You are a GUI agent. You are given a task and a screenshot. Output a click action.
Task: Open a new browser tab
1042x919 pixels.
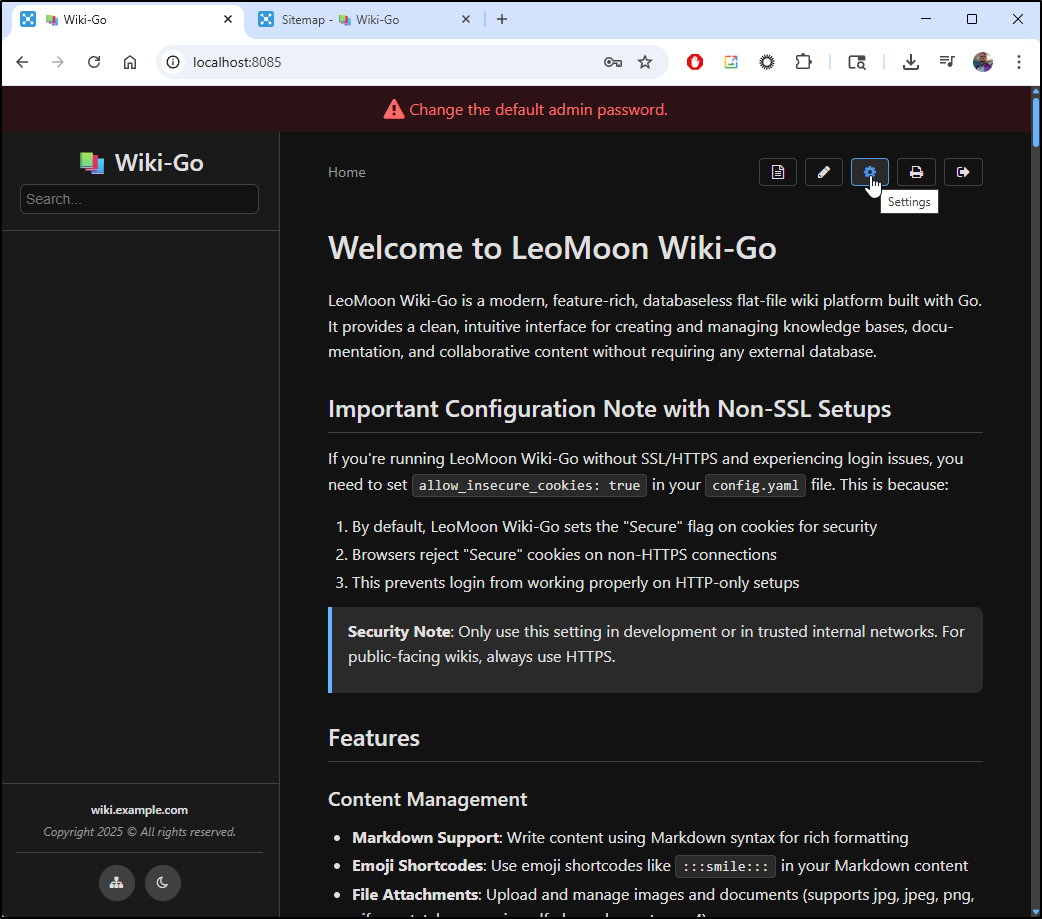point(502,19)
